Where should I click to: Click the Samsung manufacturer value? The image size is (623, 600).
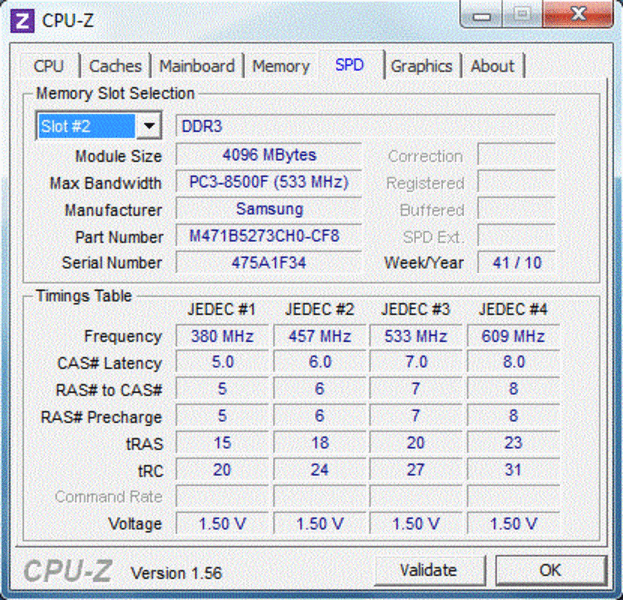click(x=269, y=209)
